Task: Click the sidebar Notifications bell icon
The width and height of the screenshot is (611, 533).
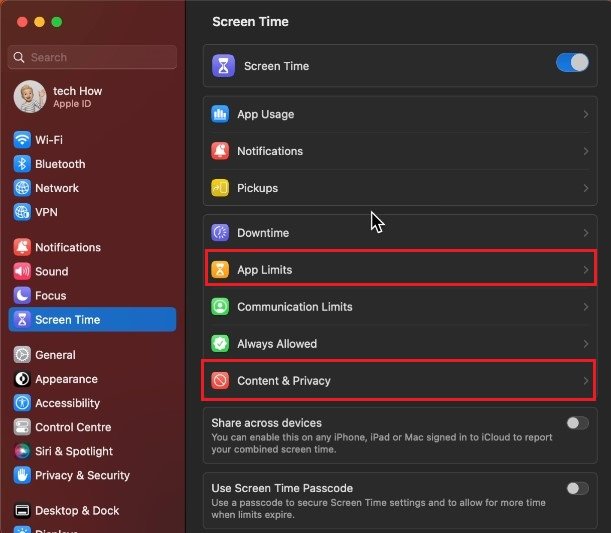Action: coord(22,247)
